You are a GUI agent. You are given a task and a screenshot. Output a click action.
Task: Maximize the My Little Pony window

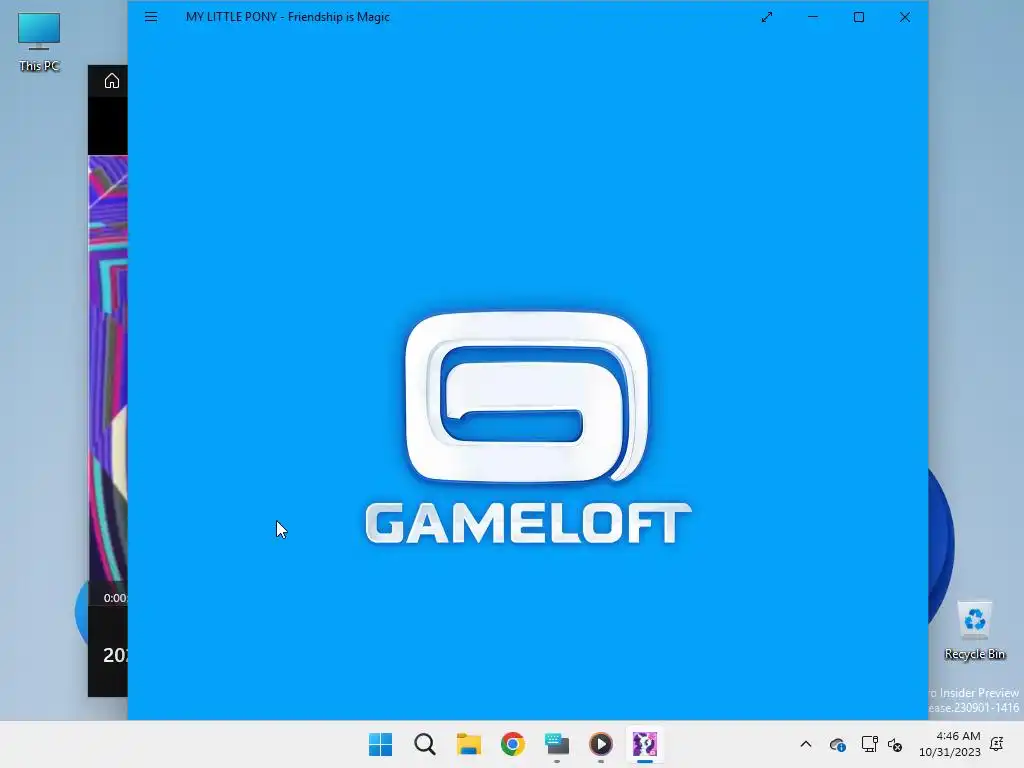click(859, 17)
